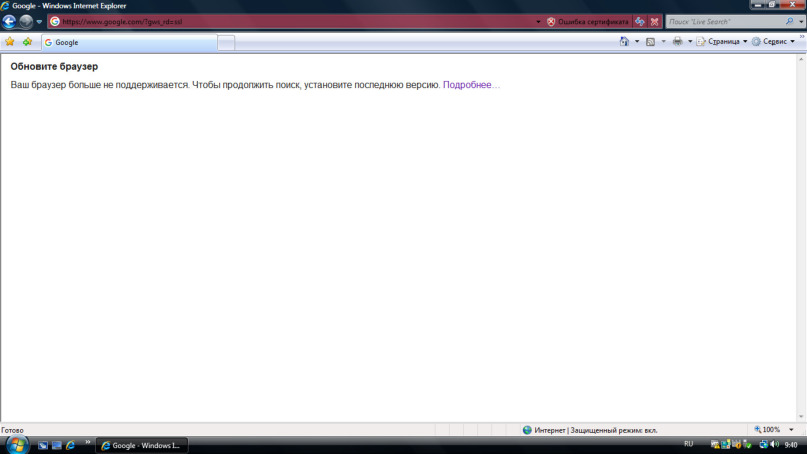Open the Windows Start orb
The width and height of the screenshot is (807, 454).
pos(15,444)
